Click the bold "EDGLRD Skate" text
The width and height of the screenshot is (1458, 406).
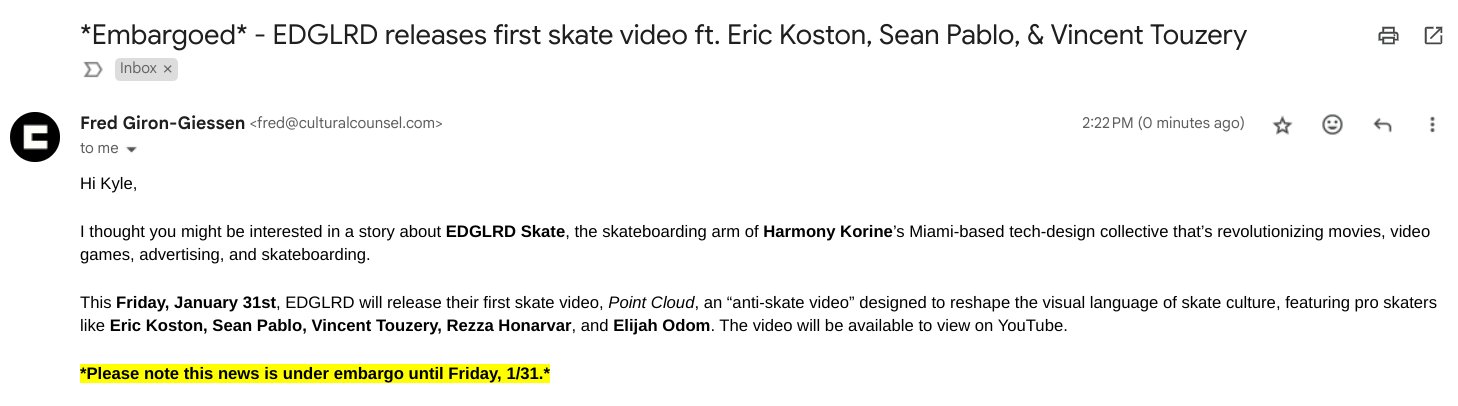[506, 232]
